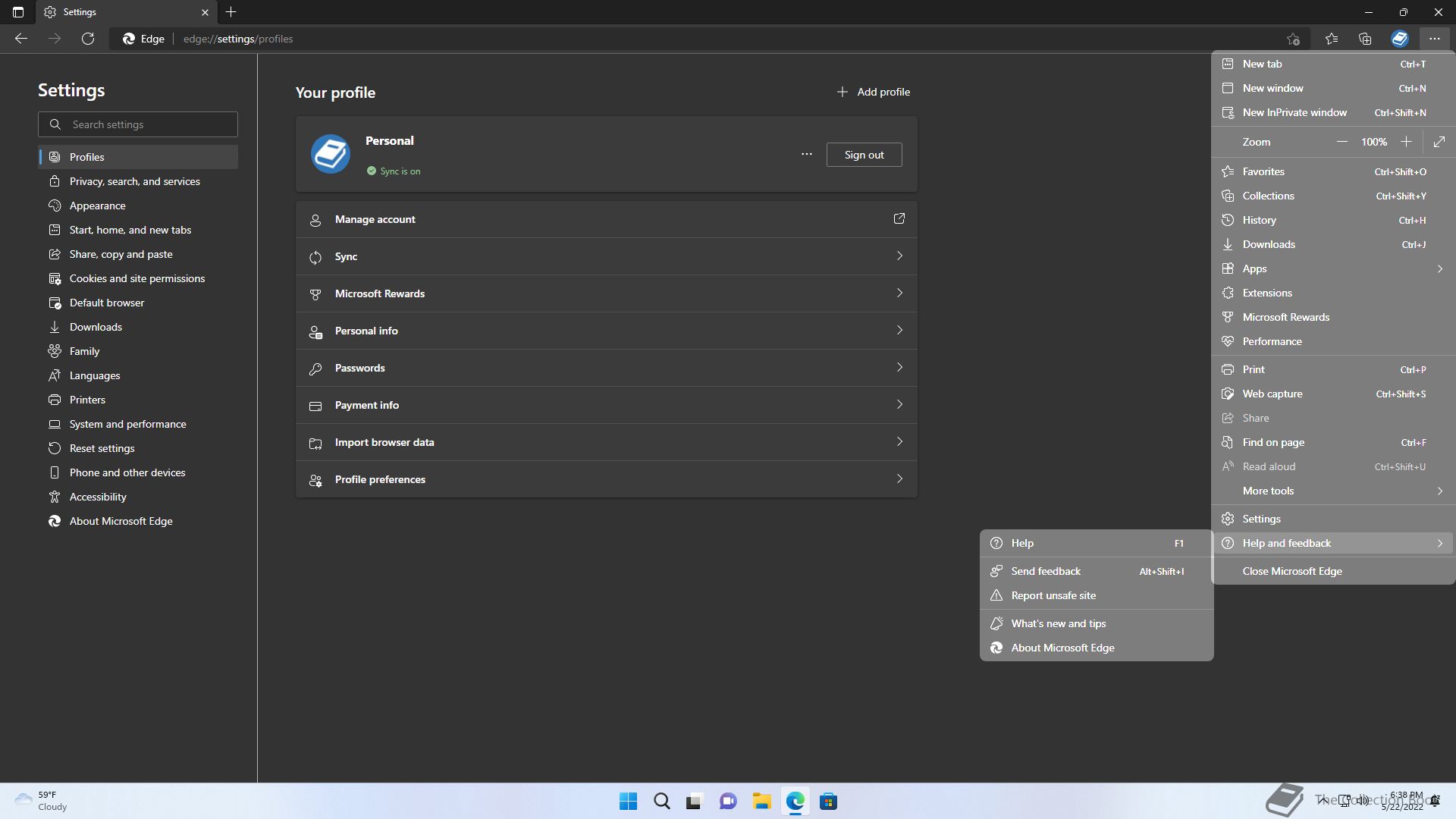Choose Web capture in menu
This screenshot has height=819, width=1456.
(x=1332, y=394)
